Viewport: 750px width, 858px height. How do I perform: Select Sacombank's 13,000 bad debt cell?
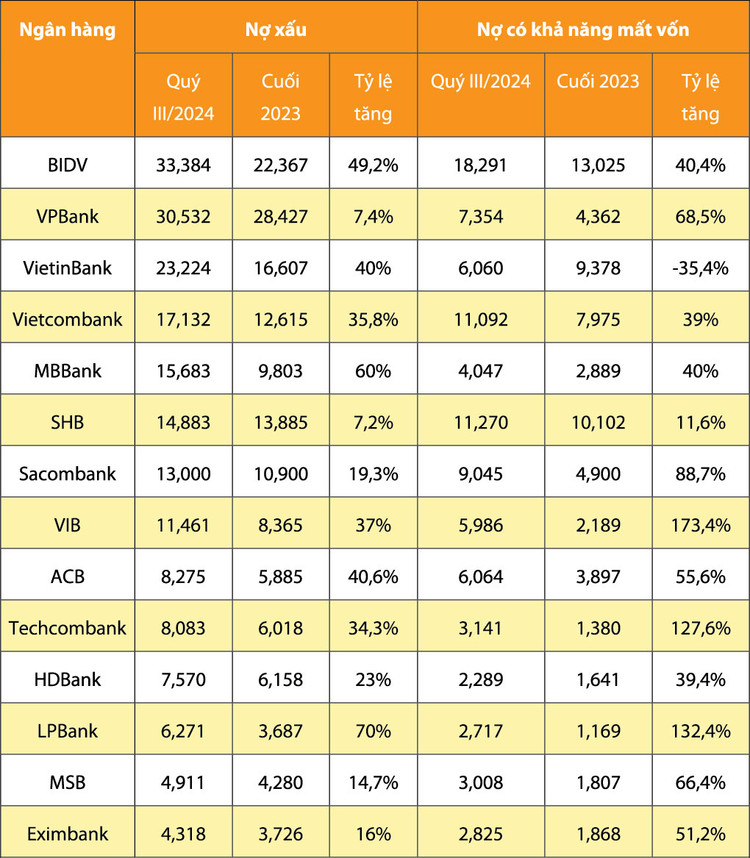[184, 474]
